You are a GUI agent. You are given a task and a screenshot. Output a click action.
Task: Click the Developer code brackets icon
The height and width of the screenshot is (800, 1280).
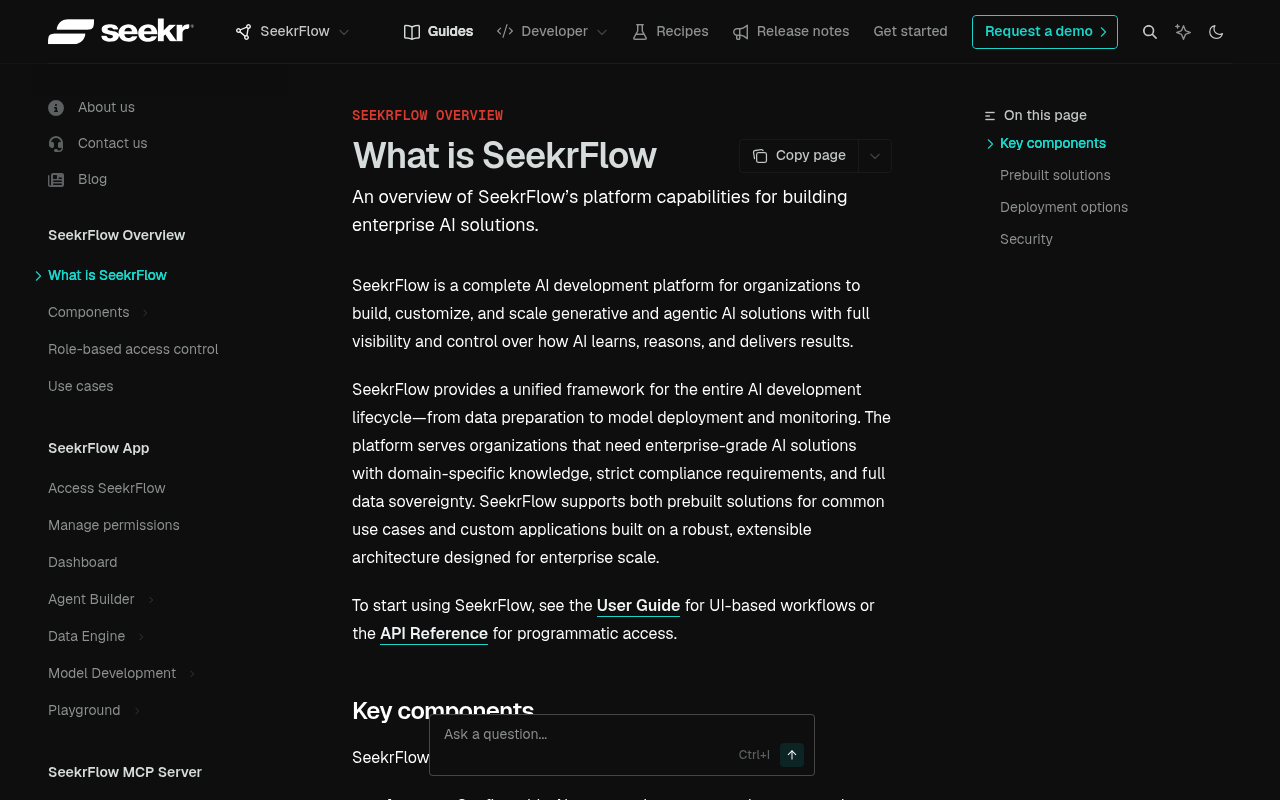click(x=505, y=32)
